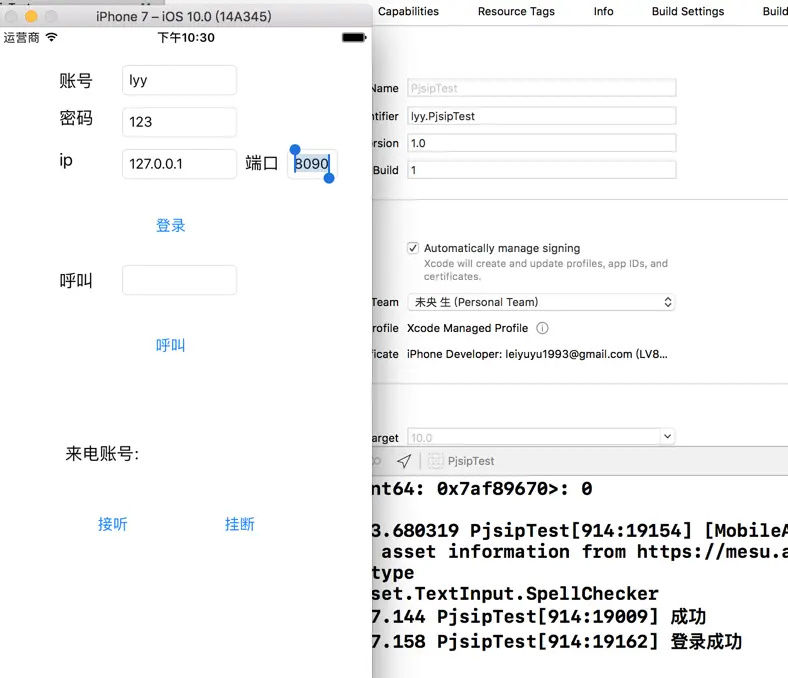Open the Build Settings tab
The height and width of the screenshot is (678, 788).
[687, 11]
